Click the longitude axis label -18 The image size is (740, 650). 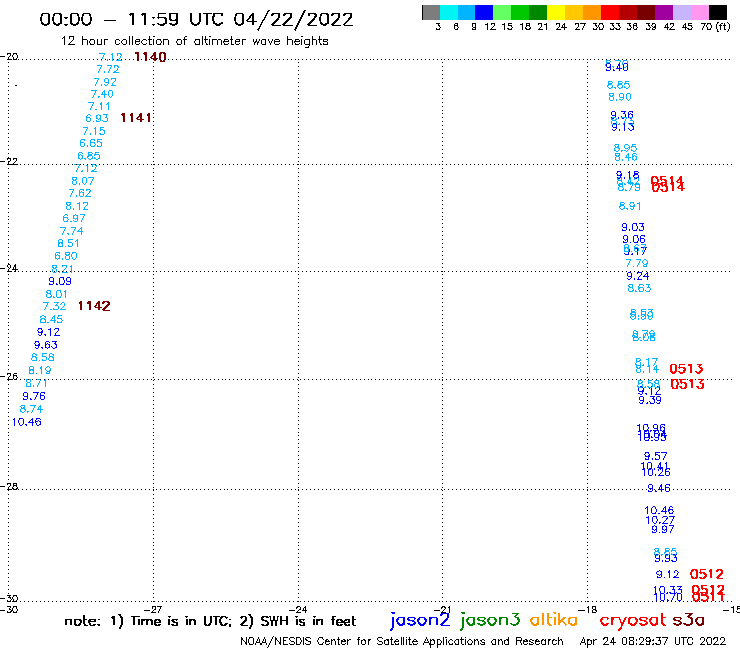point(588,610)
